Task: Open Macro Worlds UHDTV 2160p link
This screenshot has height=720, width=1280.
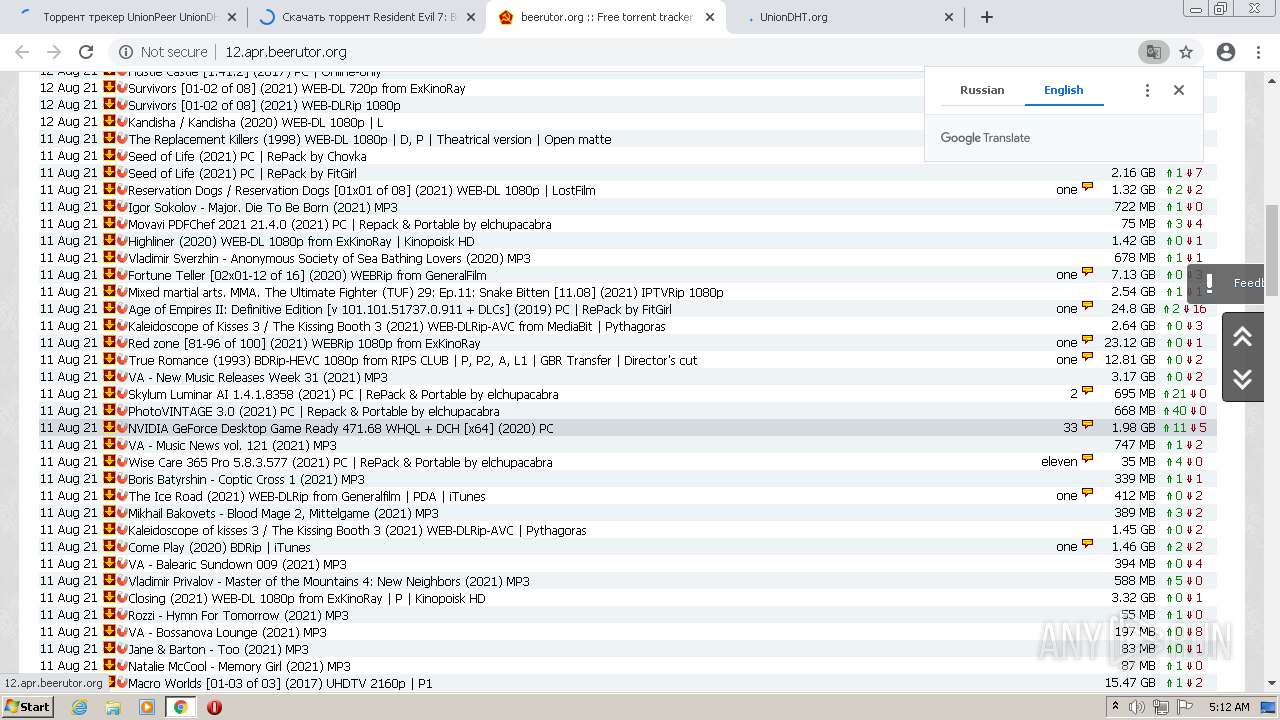Action: (280, 683)
